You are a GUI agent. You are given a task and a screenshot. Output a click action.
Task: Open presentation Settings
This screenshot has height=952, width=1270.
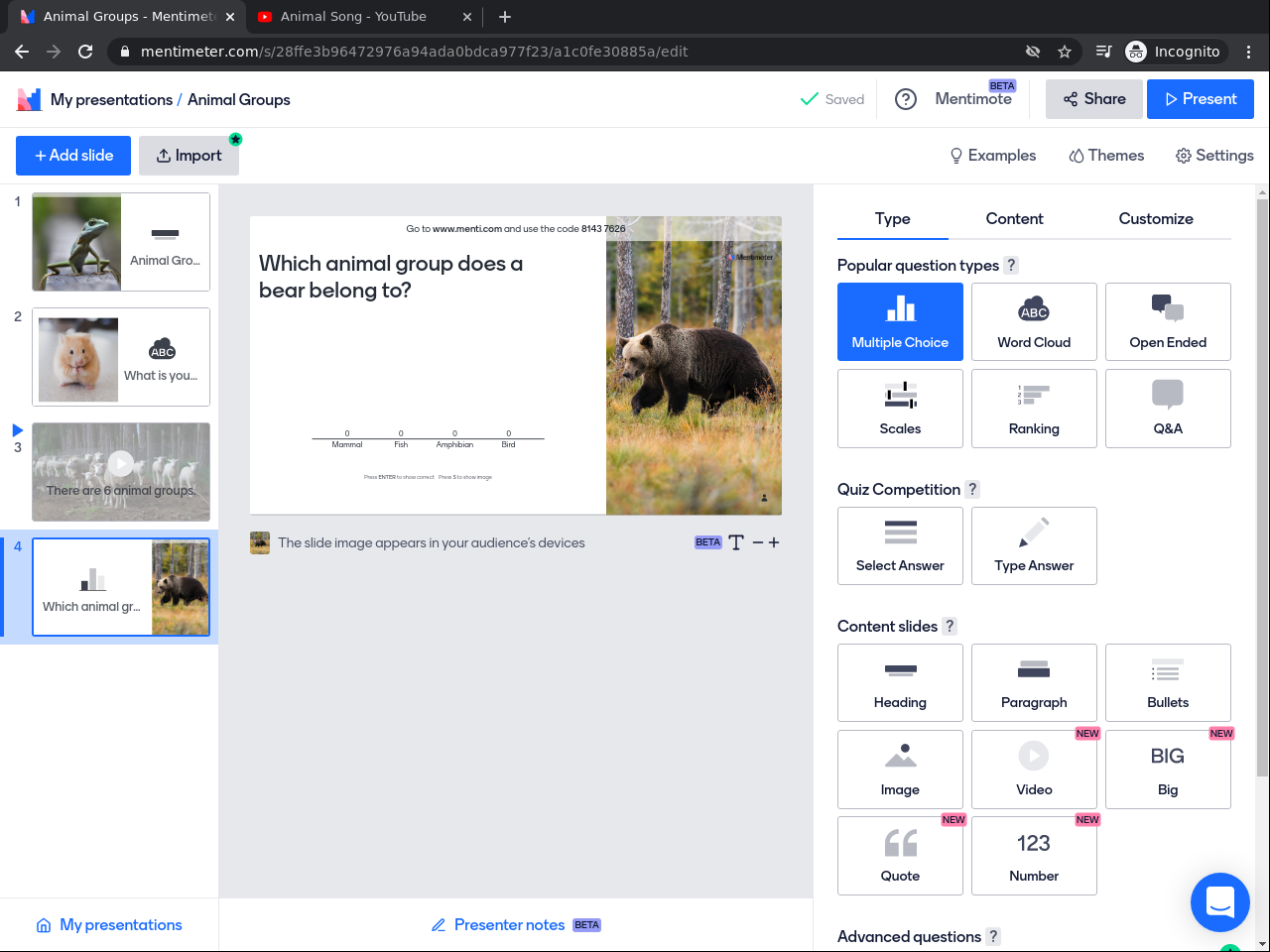click(x=1214, y=156)
